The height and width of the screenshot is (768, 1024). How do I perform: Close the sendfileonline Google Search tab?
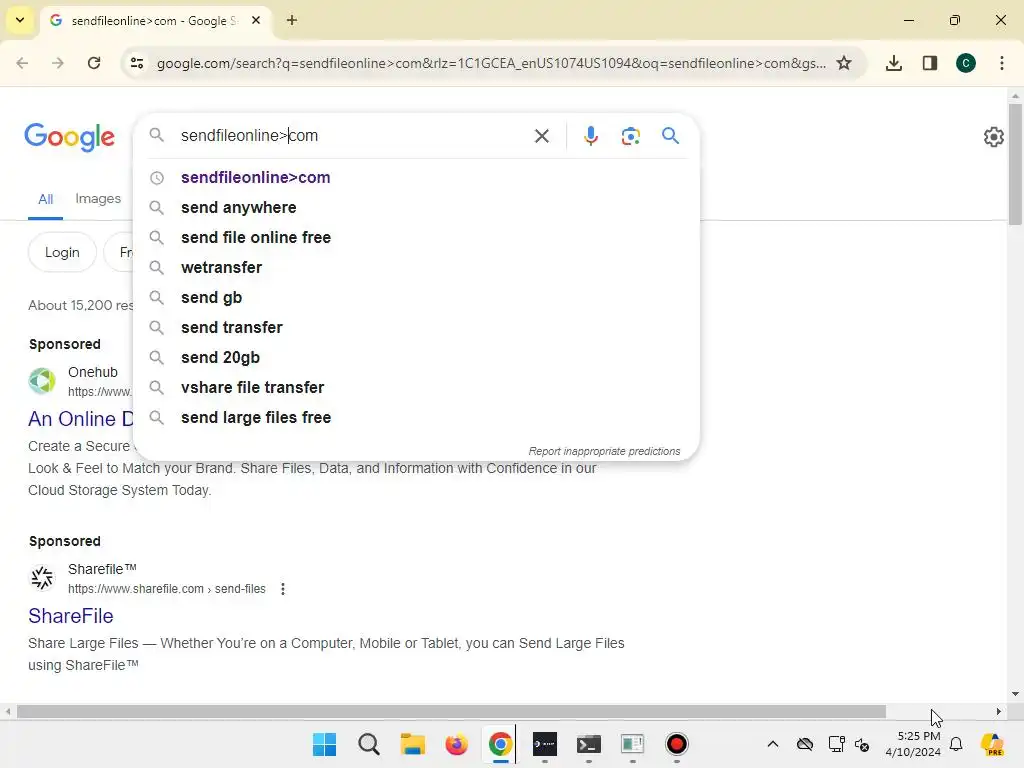(256, 20)
